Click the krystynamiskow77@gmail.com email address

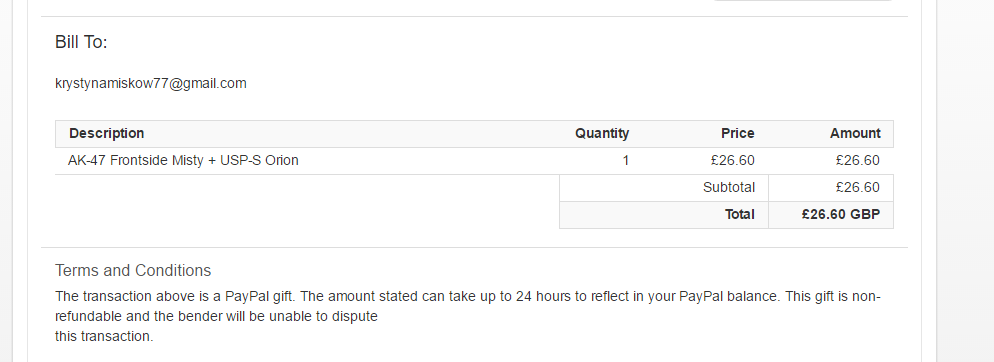click(x=151, y=84)
